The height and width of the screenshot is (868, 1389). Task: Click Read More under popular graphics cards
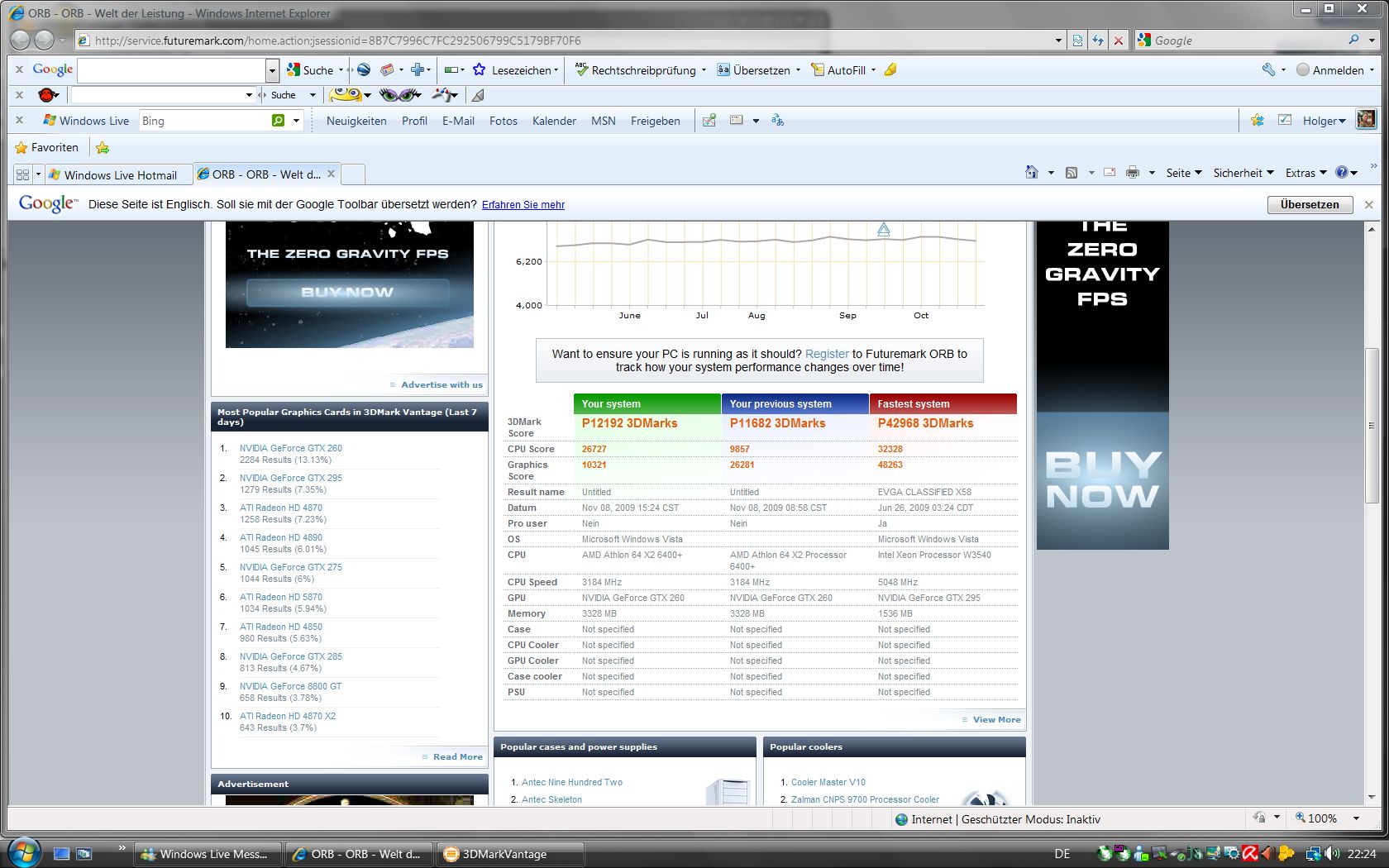pos(457,757)
